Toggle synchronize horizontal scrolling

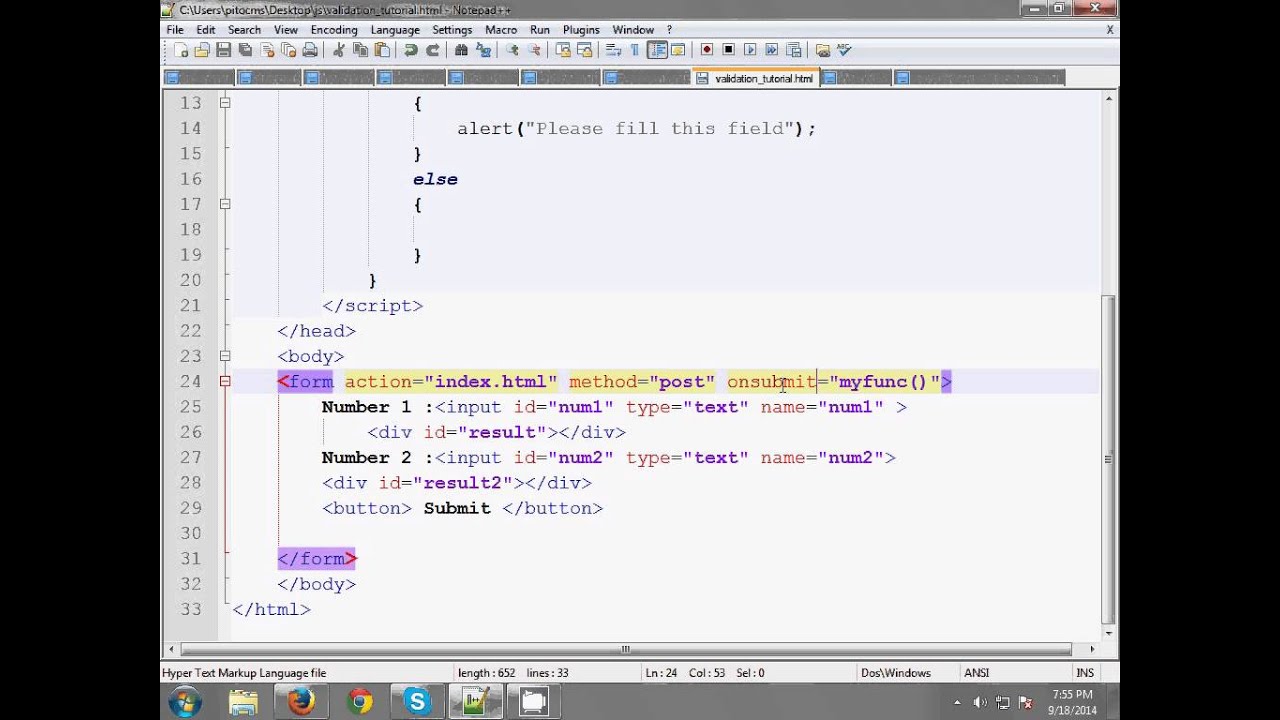click(585, 50)
